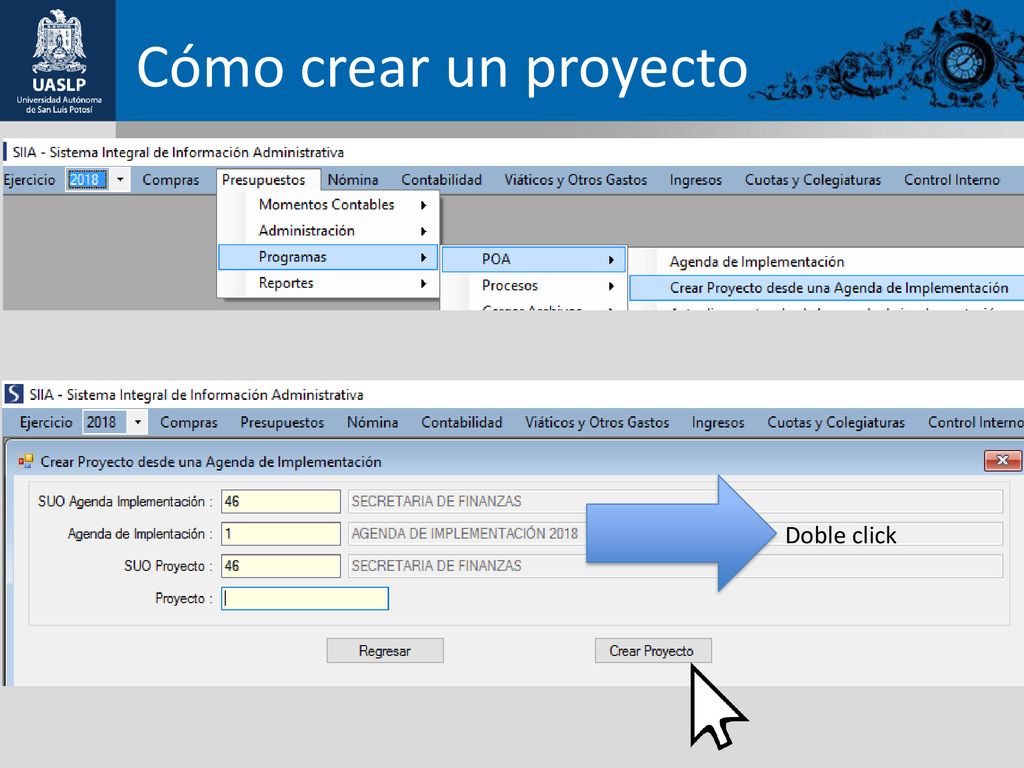Viewport: 1024px width, 768px height.
Task: Click the UASLP logo
Action: (x=59, y=61)
